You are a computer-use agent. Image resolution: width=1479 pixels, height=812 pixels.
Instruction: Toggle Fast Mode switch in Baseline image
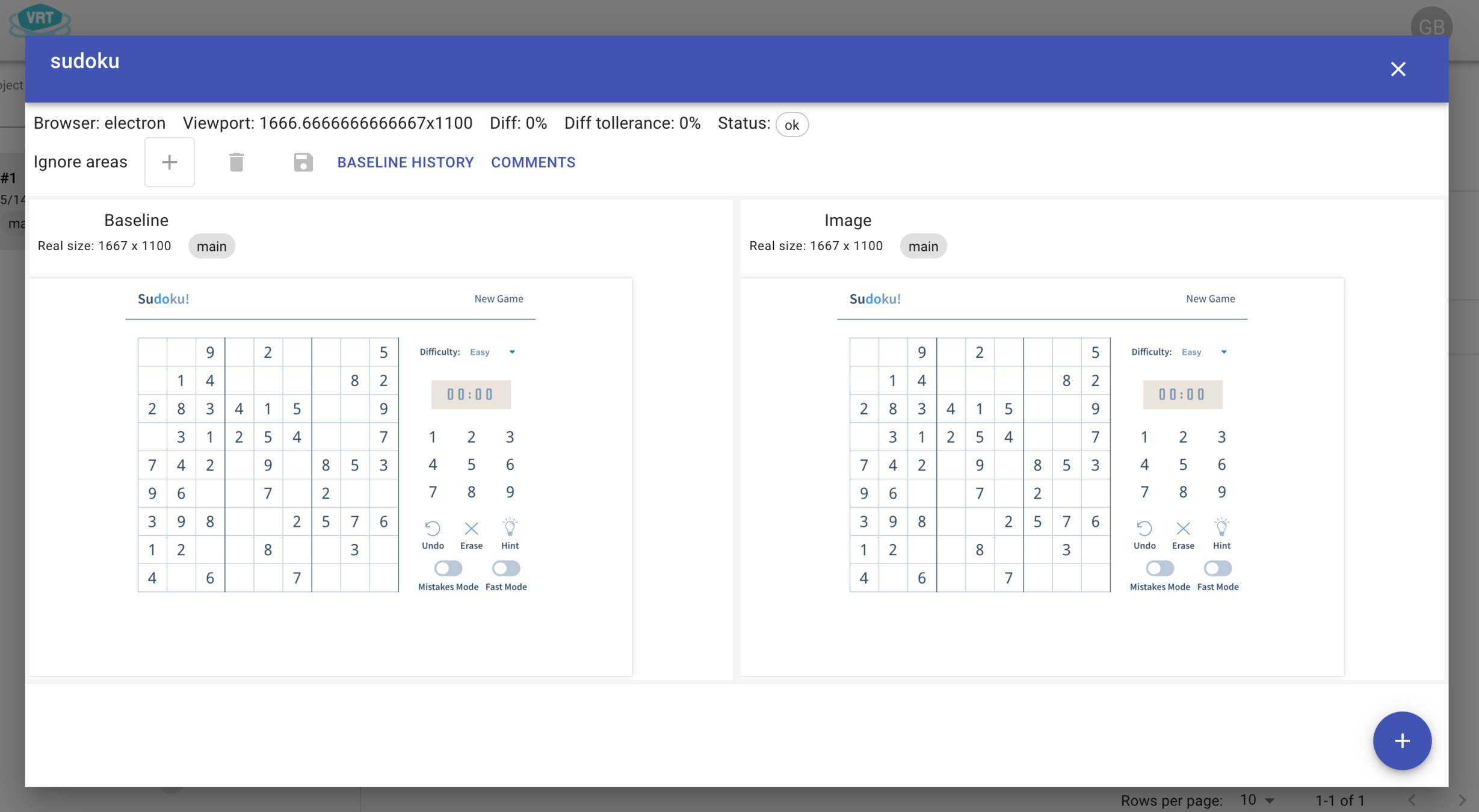pyautogui.click(x=506, y=568)
